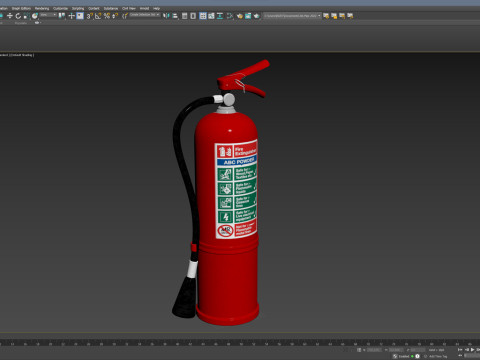Open the Rendering menu
The width and height of the screenshot is (480, 360).
(x=42, y=8)
